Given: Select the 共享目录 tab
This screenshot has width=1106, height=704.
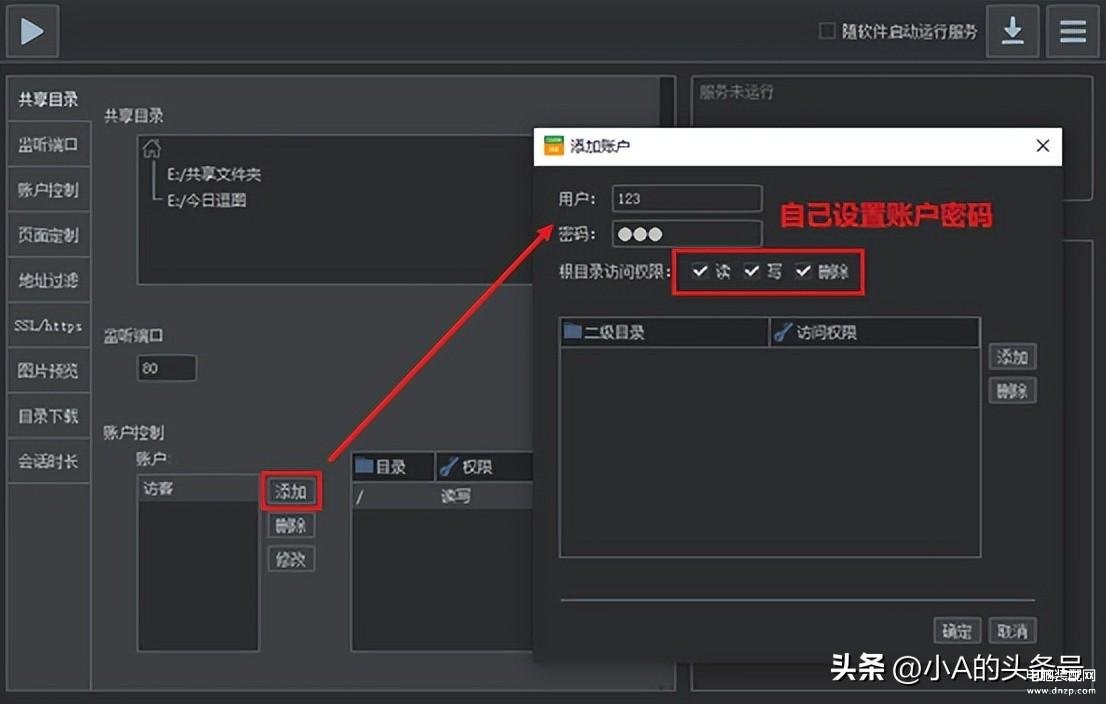Looking at the screenshot, I should (x=48, y=99).
